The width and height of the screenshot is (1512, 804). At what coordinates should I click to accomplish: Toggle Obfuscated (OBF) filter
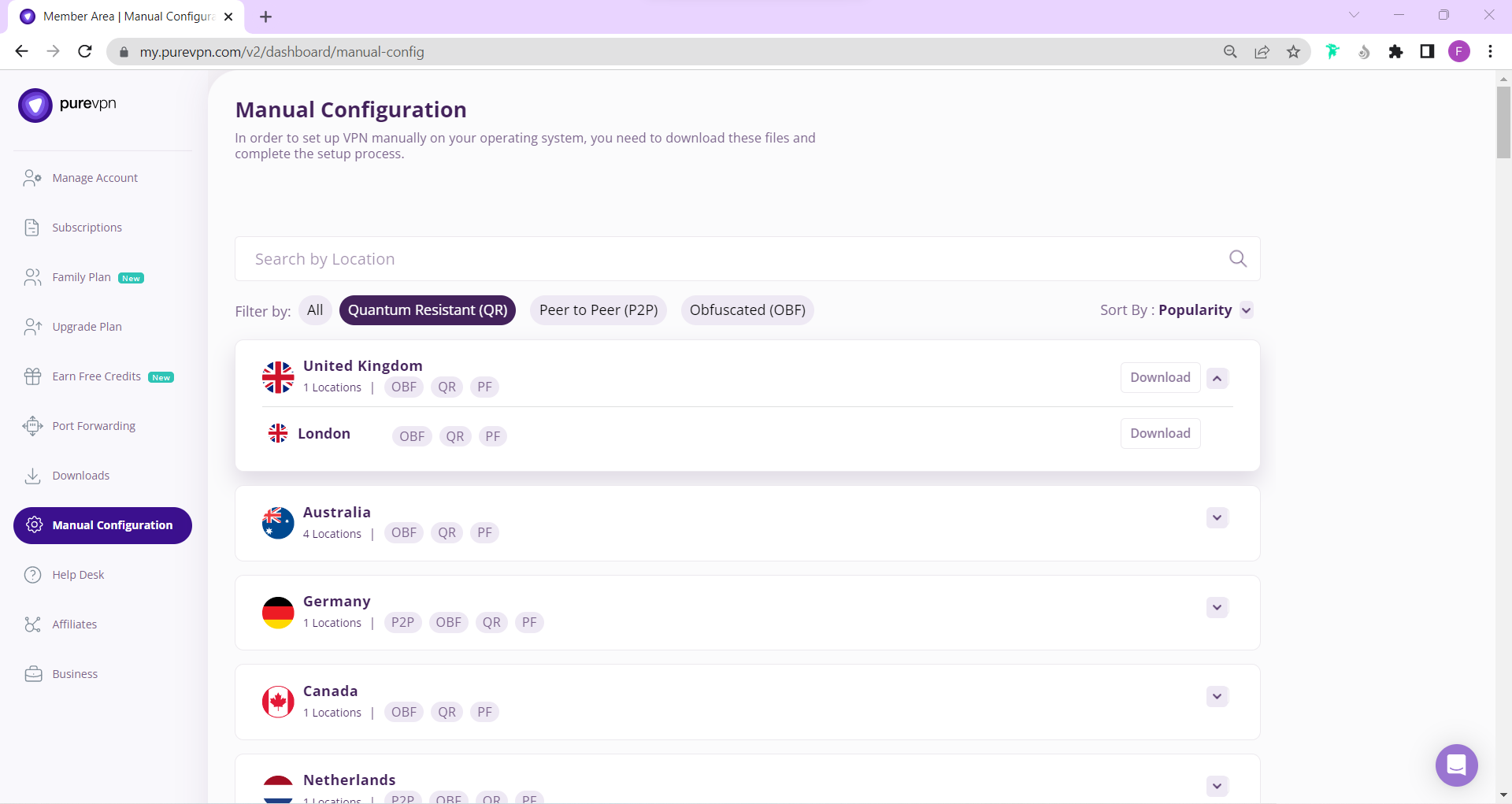[x=747, y=310]
